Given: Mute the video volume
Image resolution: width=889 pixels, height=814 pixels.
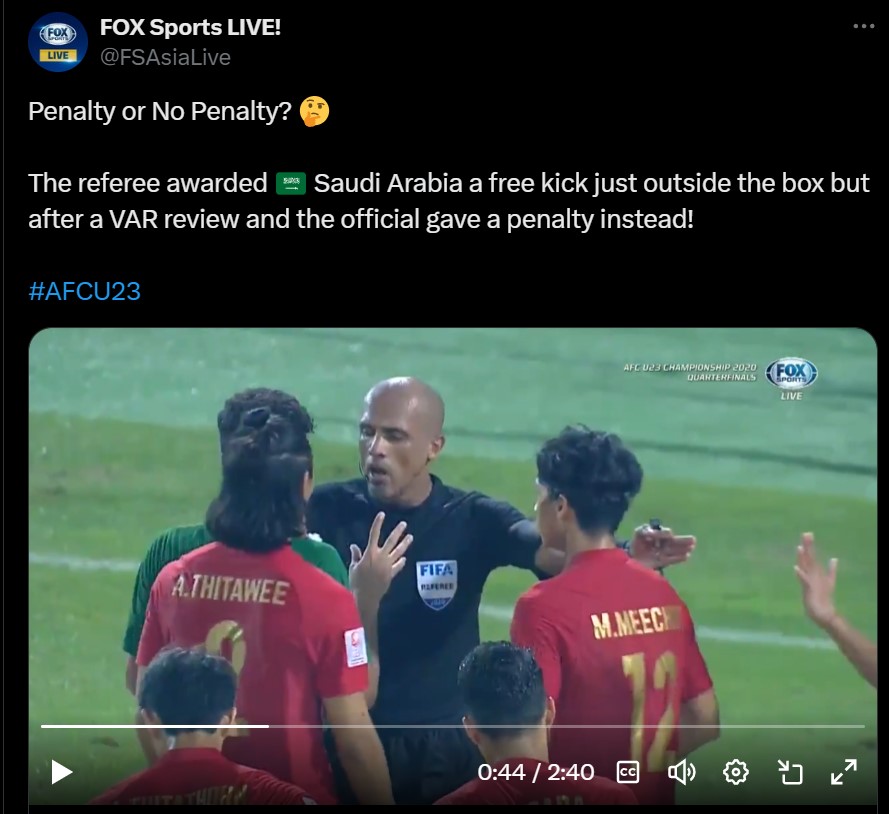Looking at the screenshot, I should [x=681, y=772].
